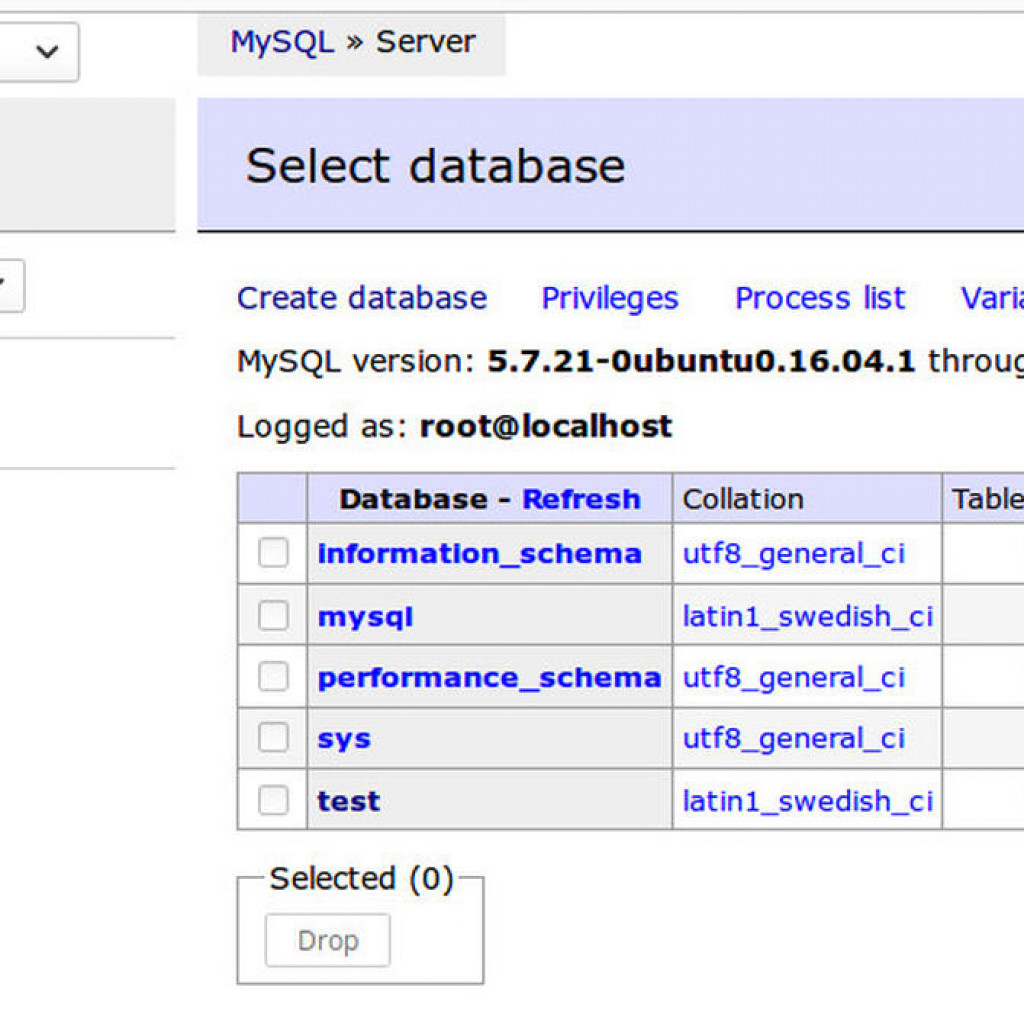Viewport: 1024px width, 1024px height.
Task: Refresh the database list
Action: tap(581, 499)
